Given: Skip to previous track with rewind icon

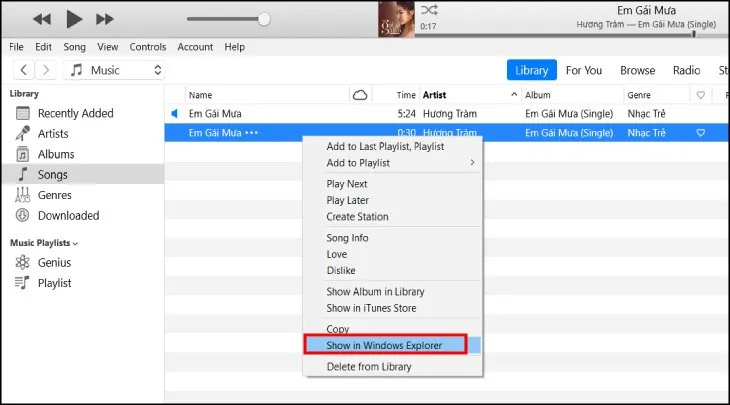Looking at the screenshot, I should pos(42,19).
